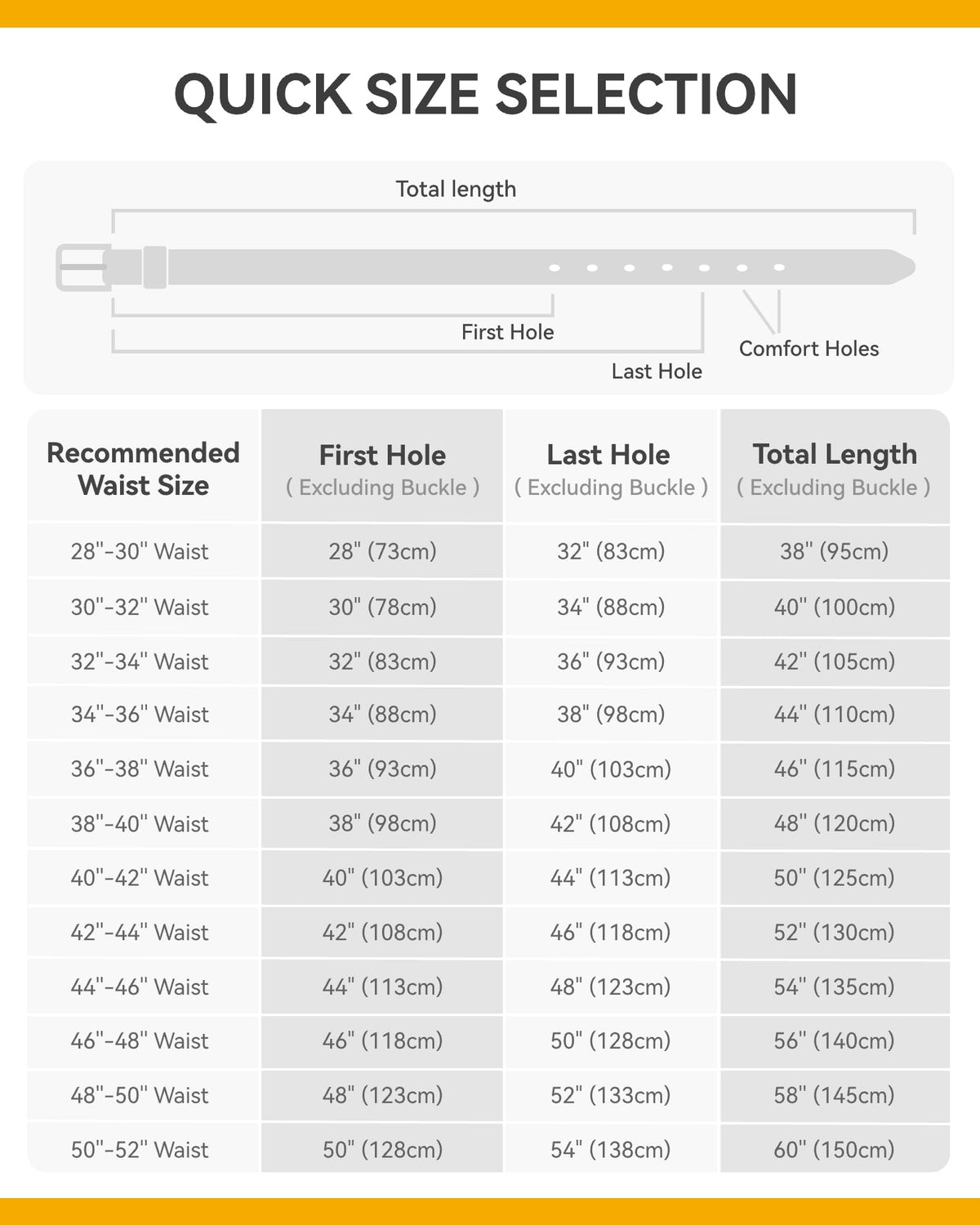The image size is (980, 1225).
Task: Click the First Hole diagram label
Action: pos(507,332)
